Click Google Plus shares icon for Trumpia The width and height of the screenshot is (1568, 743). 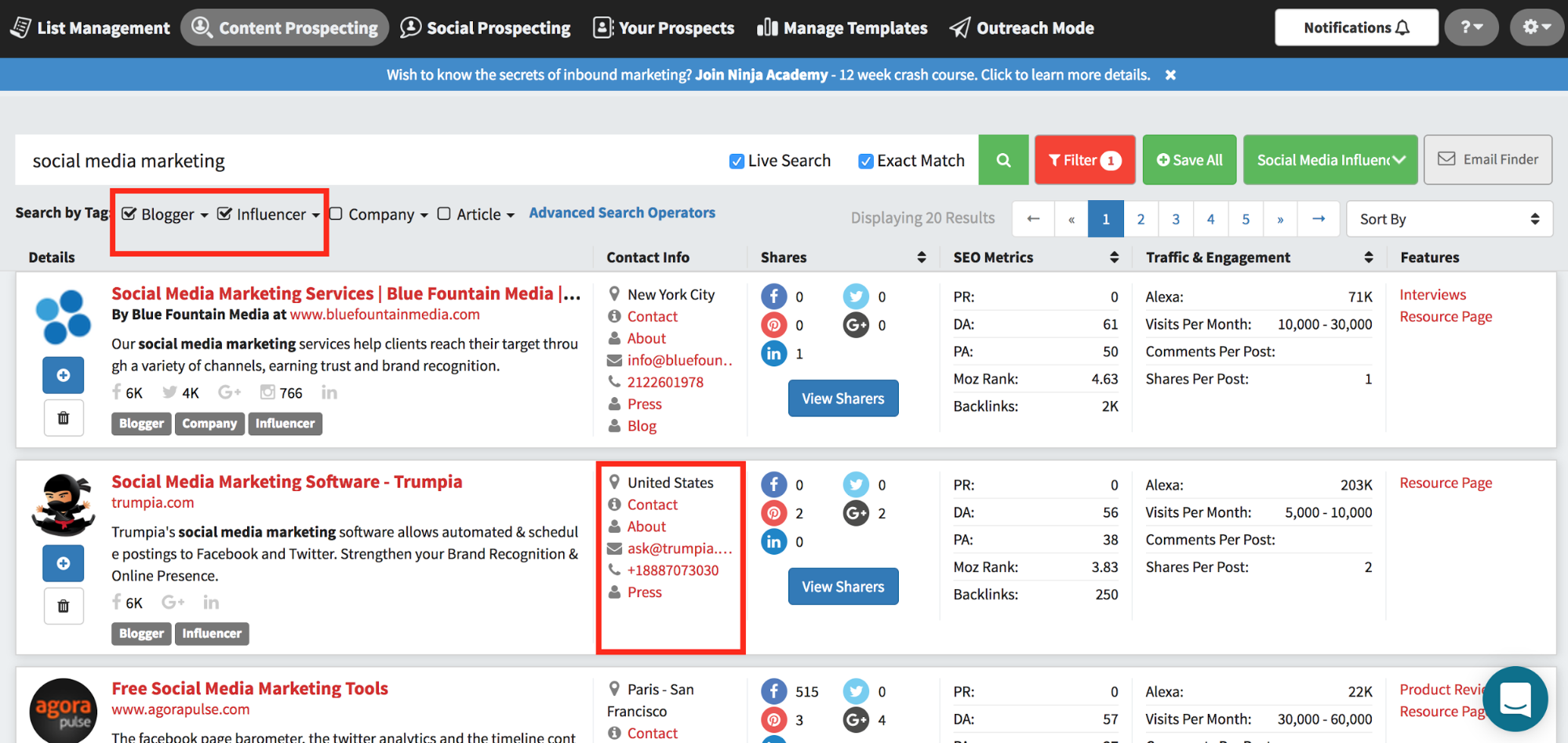[x=856, y=513]
